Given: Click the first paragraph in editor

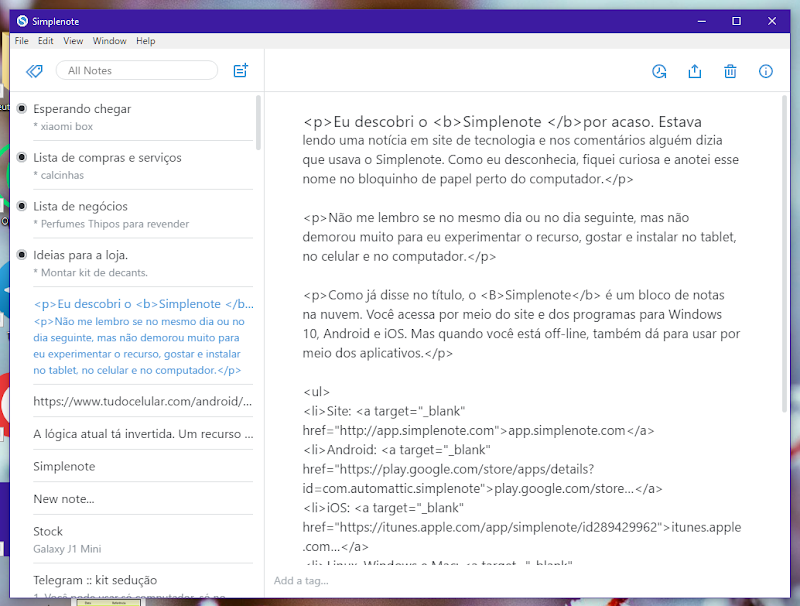Looking at the screenshot, I should [x=520, y=150].
